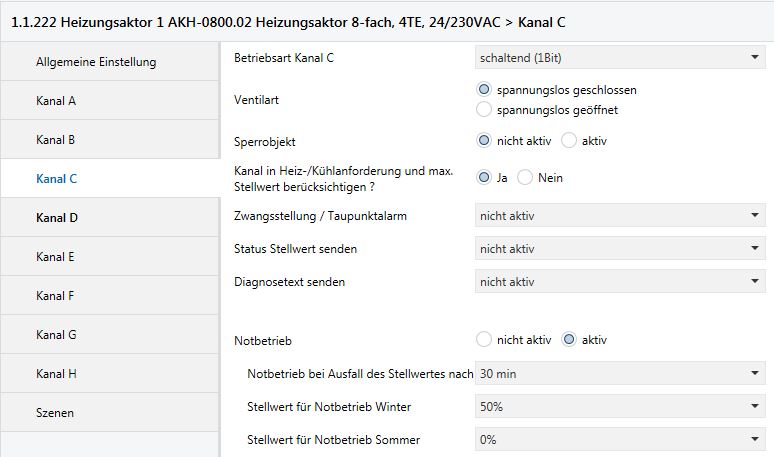Switch to Allgemeine Einstellung tab
The image size is (774, 457).
[x=96, y=62]
